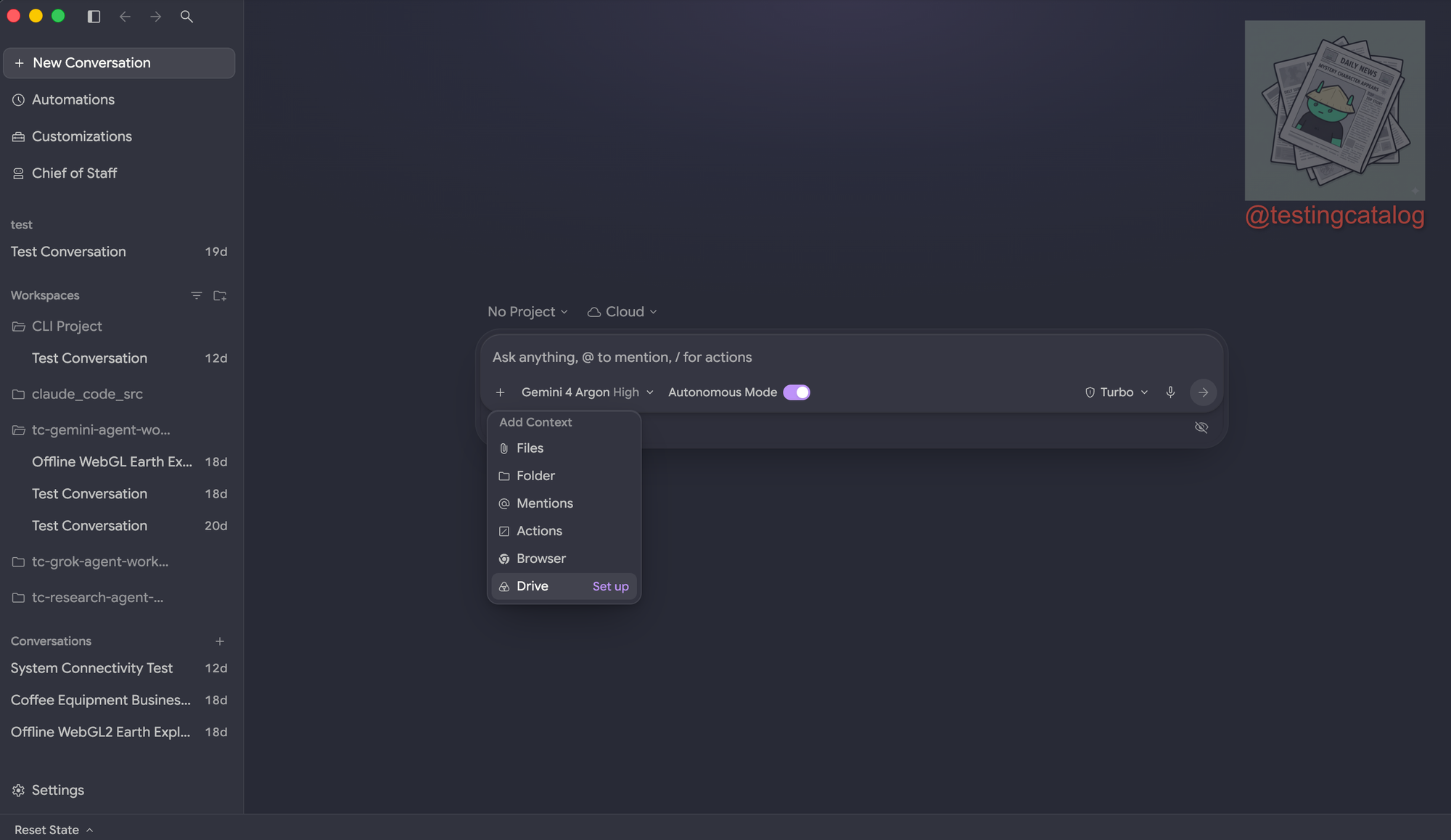Screen dimensions: 1451x840
Task: Go back with the left arrow
Action: point(125,16)
